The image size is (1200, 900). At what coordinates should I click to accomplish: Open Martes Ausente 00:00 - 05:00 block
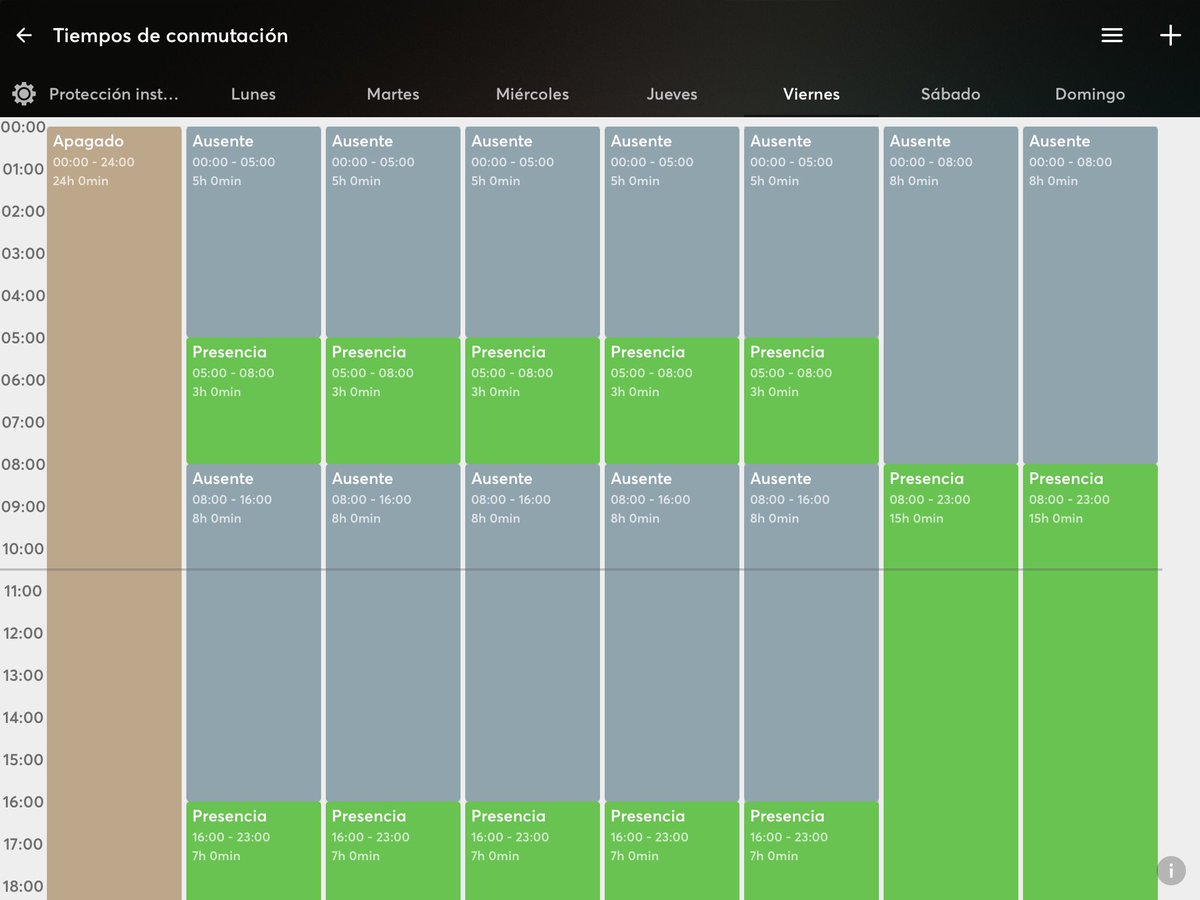click(x=393, y=232)
